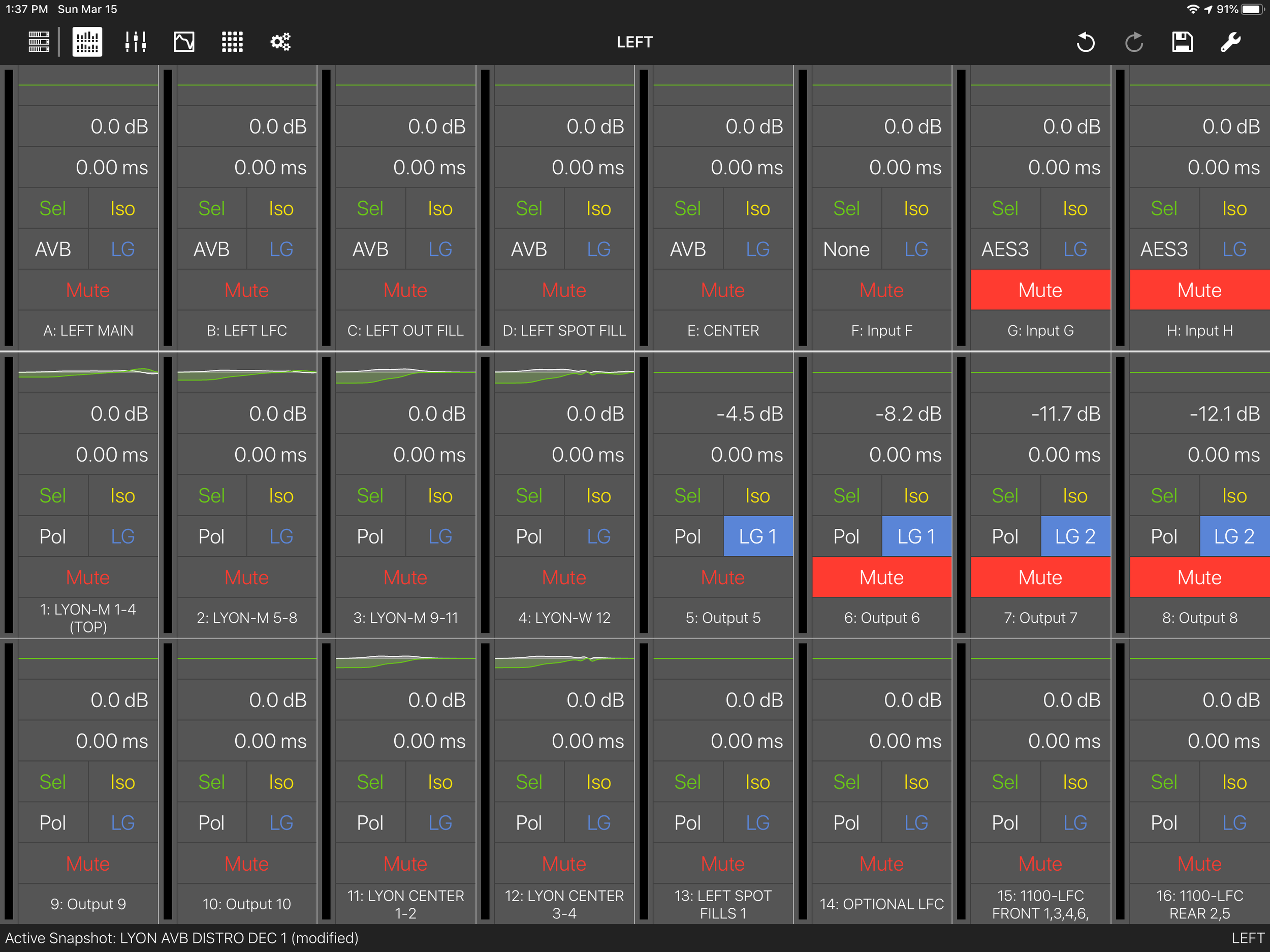The width and height of the screenshot is (1270, 952).
Task: Open the wrench tools icon
Action: pyautogui.click(x=1230, y=42)
